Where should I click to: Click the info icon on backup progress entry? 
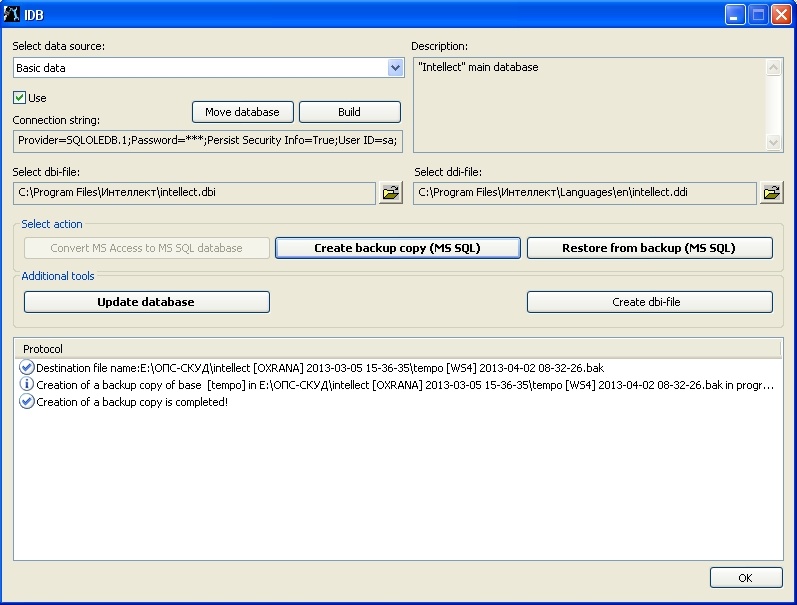[x=27, y=385]
